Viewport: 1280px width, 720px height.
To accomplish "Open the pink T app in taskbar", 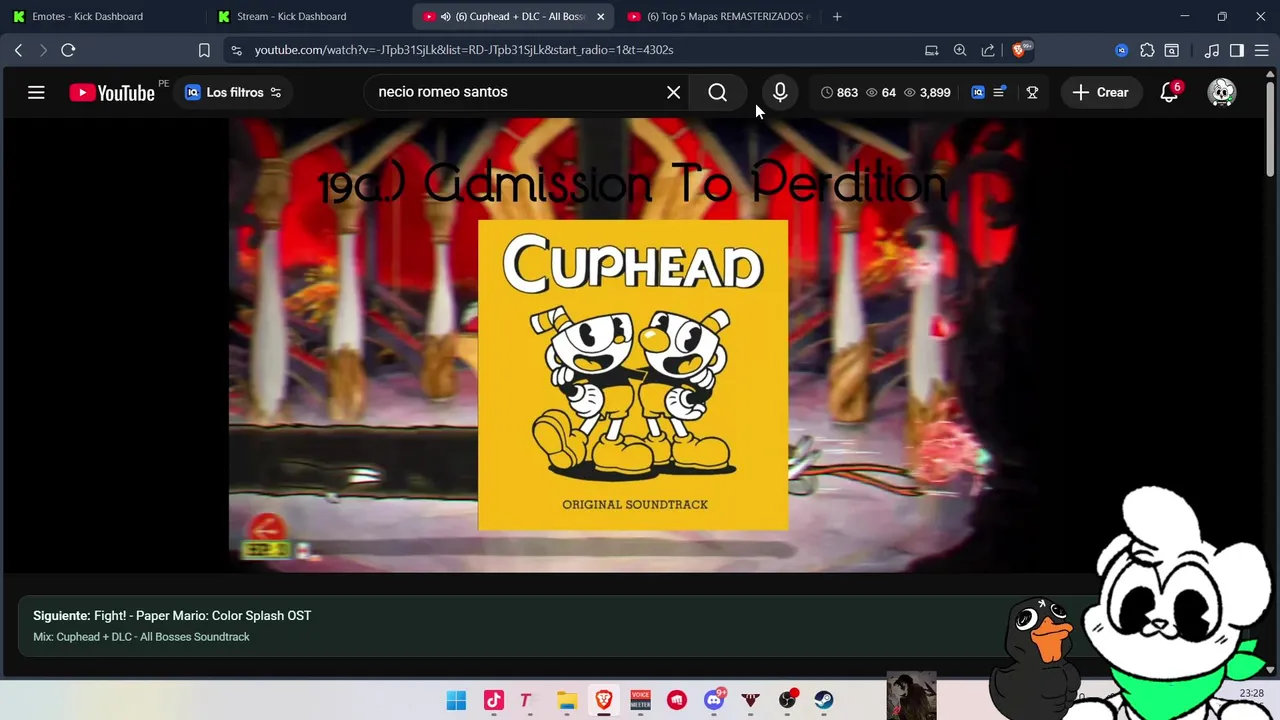I will click(x=526, y=700).
